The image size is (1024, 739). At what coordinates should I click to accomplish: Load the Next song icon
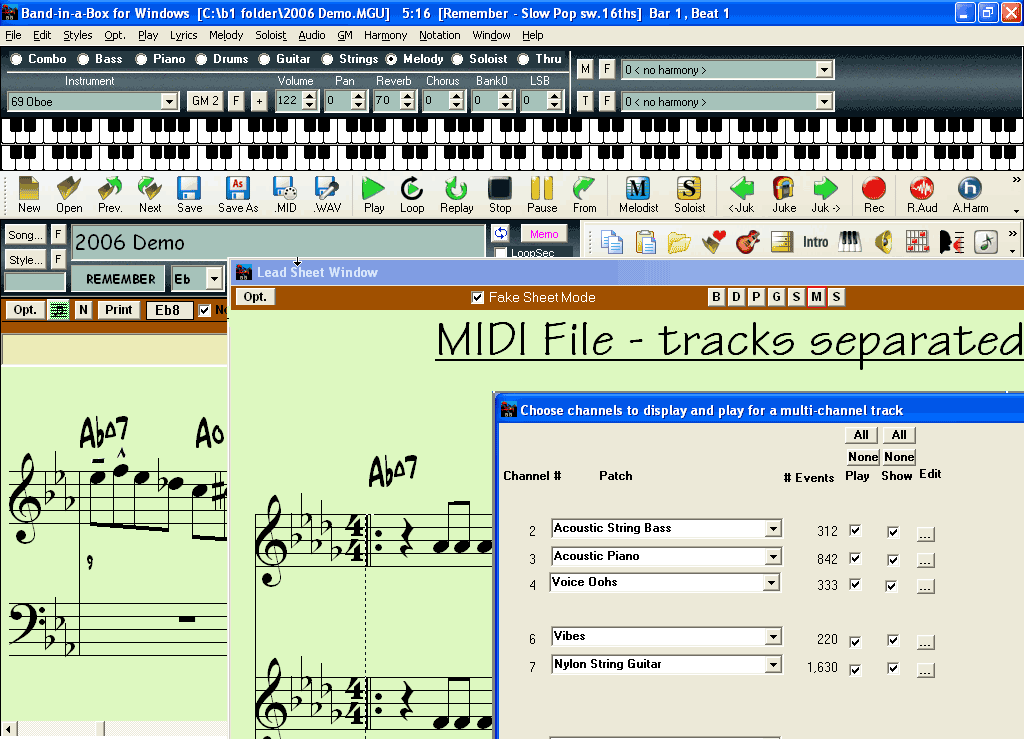coord(150,195)
